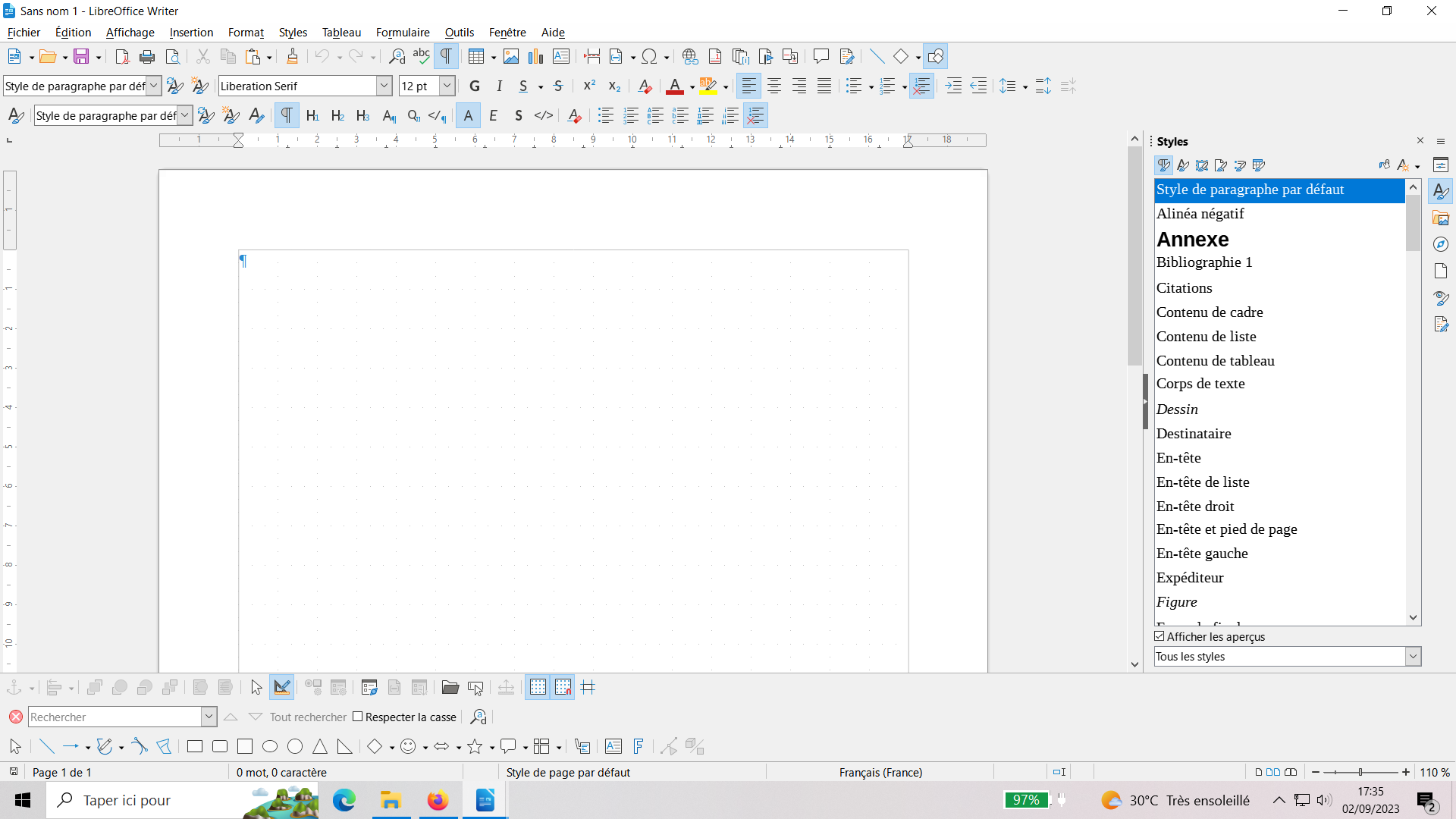The image size is (1456, 819).
Task: Click the Print icon in toolbar
Action: click(147, 56)
